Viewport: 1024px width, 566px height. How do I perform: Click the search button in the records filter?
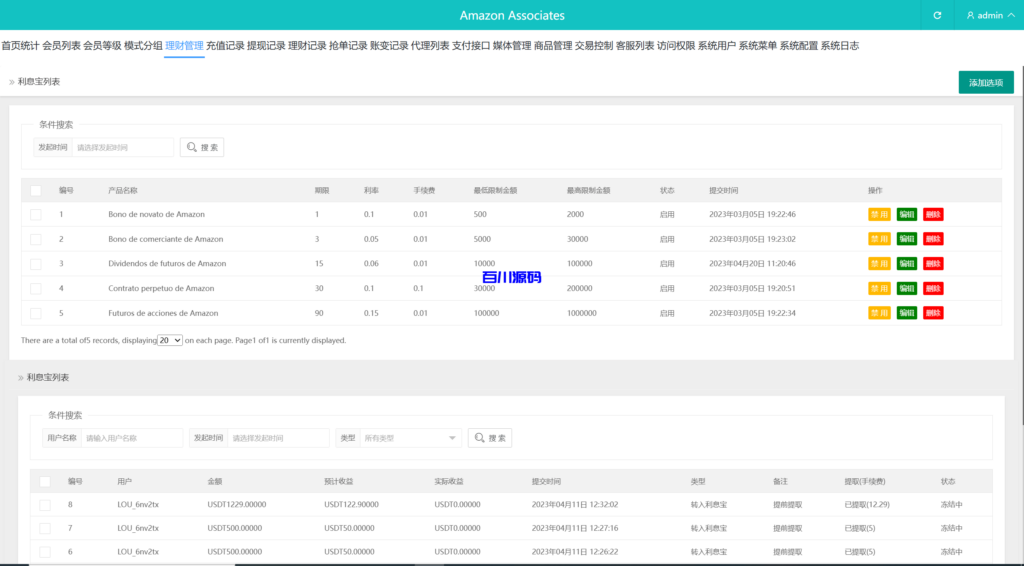coord(490,438)
